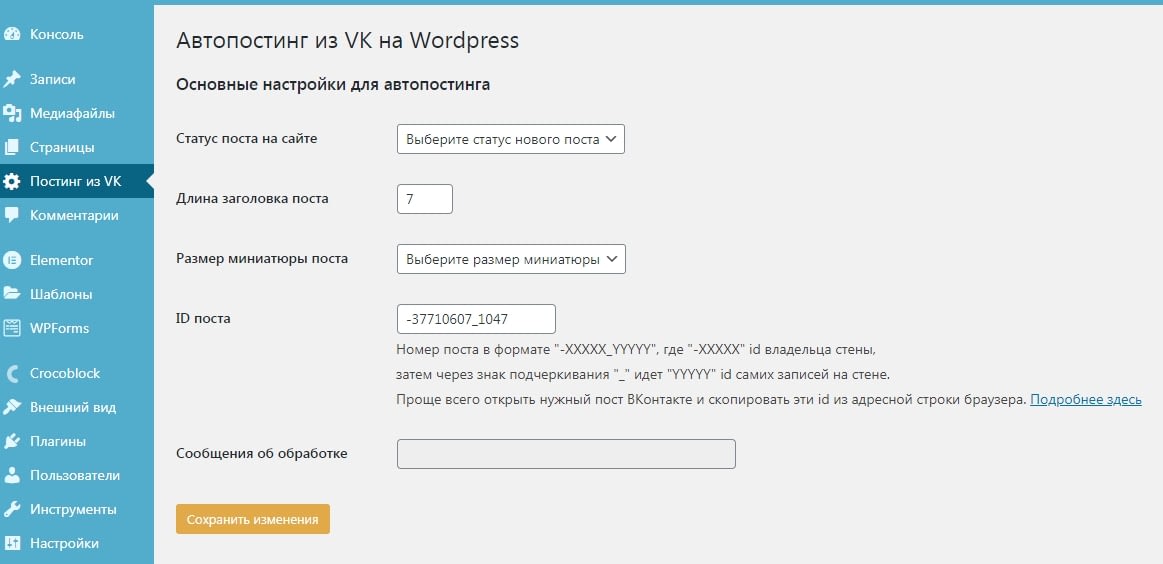This screenshot has width=1163, height=564.
Task: Click the Инструменты wrench icon
Action: click(x=12, y=510)
